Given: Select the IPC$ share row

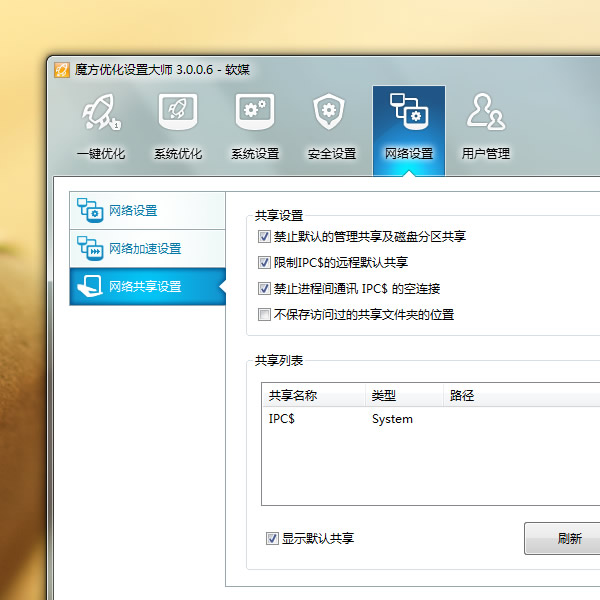Looking at the screenshot, I should (x=431, y=419).
